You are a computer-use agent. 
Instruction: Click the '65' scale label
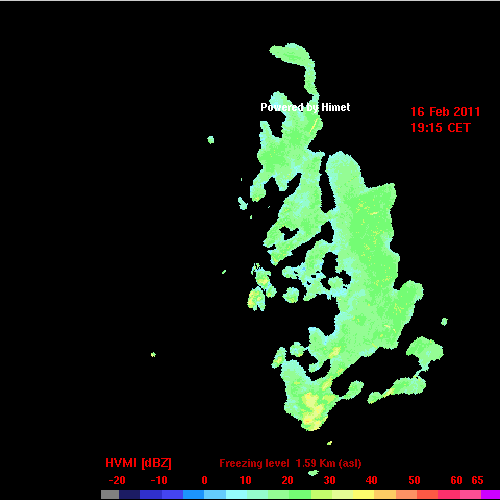click(x=477, y=480)
